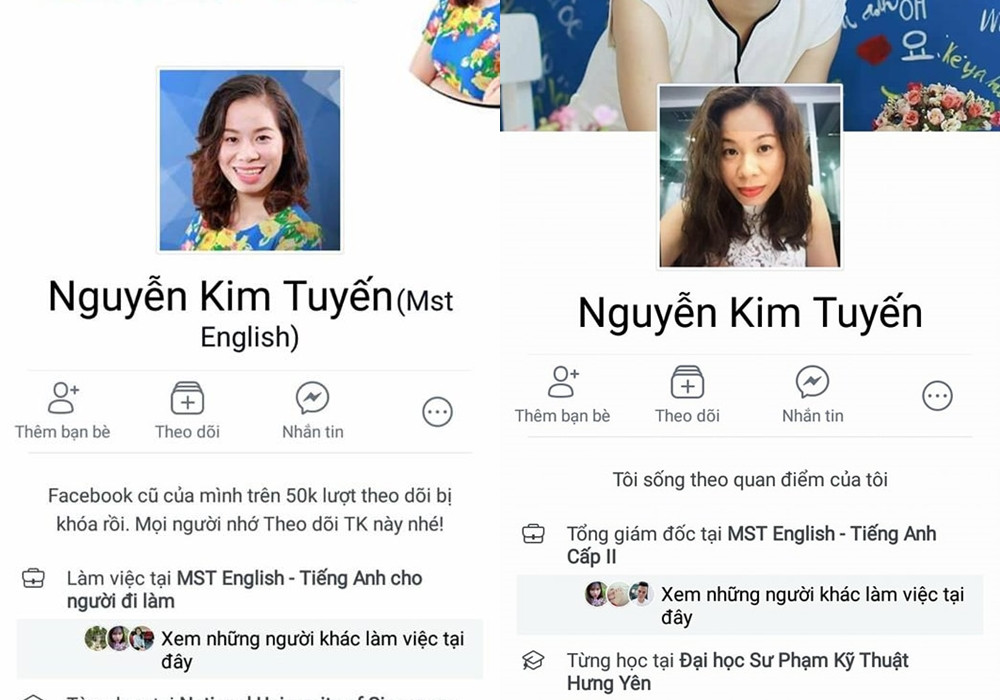This screenshot has width=1000, height=700.
Task: Open MST English - Tiếng Anh Cấp II link
Action: tap(751, 544)
